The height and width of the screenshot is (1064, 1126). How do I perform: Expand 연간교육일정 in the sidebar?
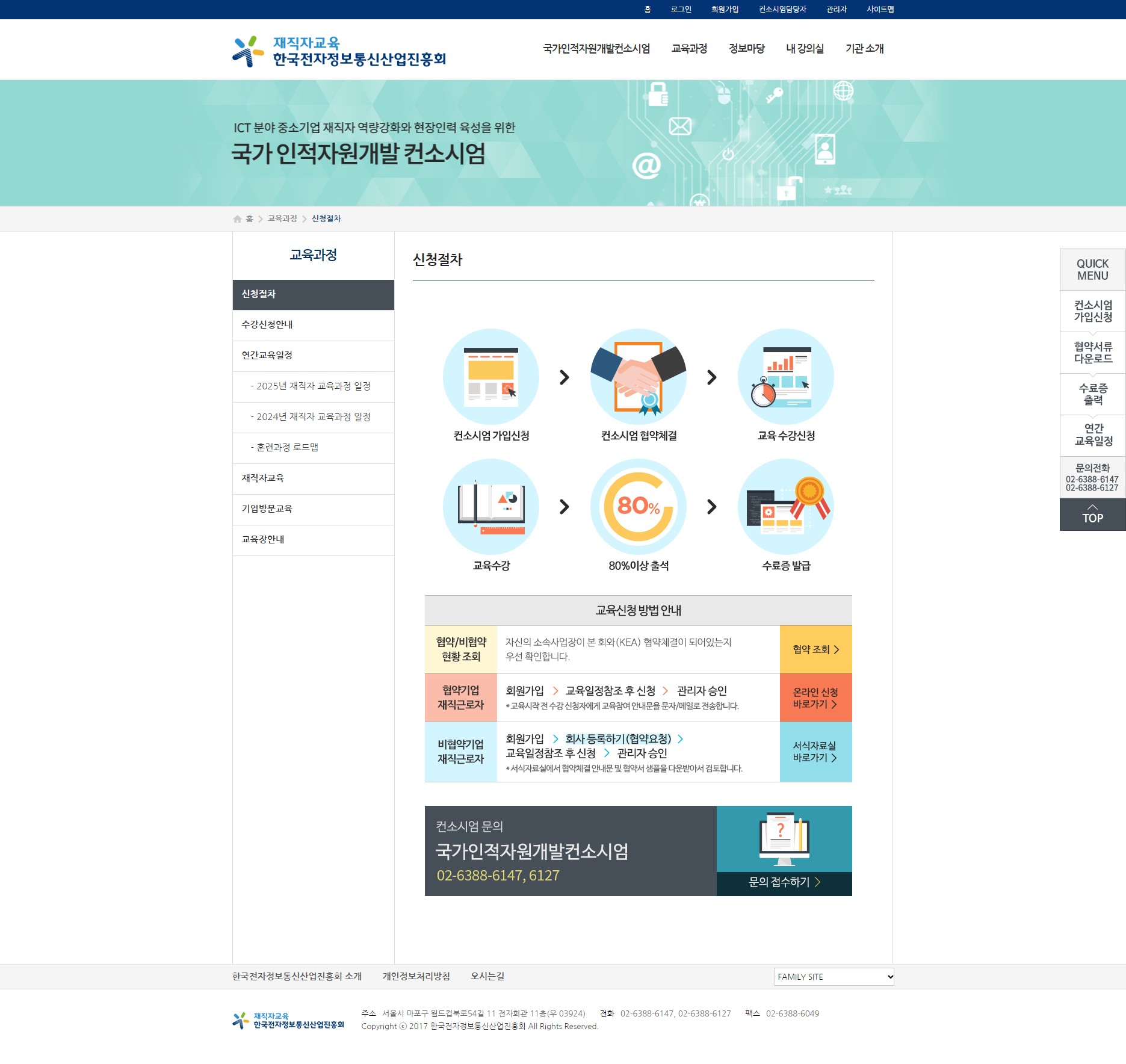[267, 356]
